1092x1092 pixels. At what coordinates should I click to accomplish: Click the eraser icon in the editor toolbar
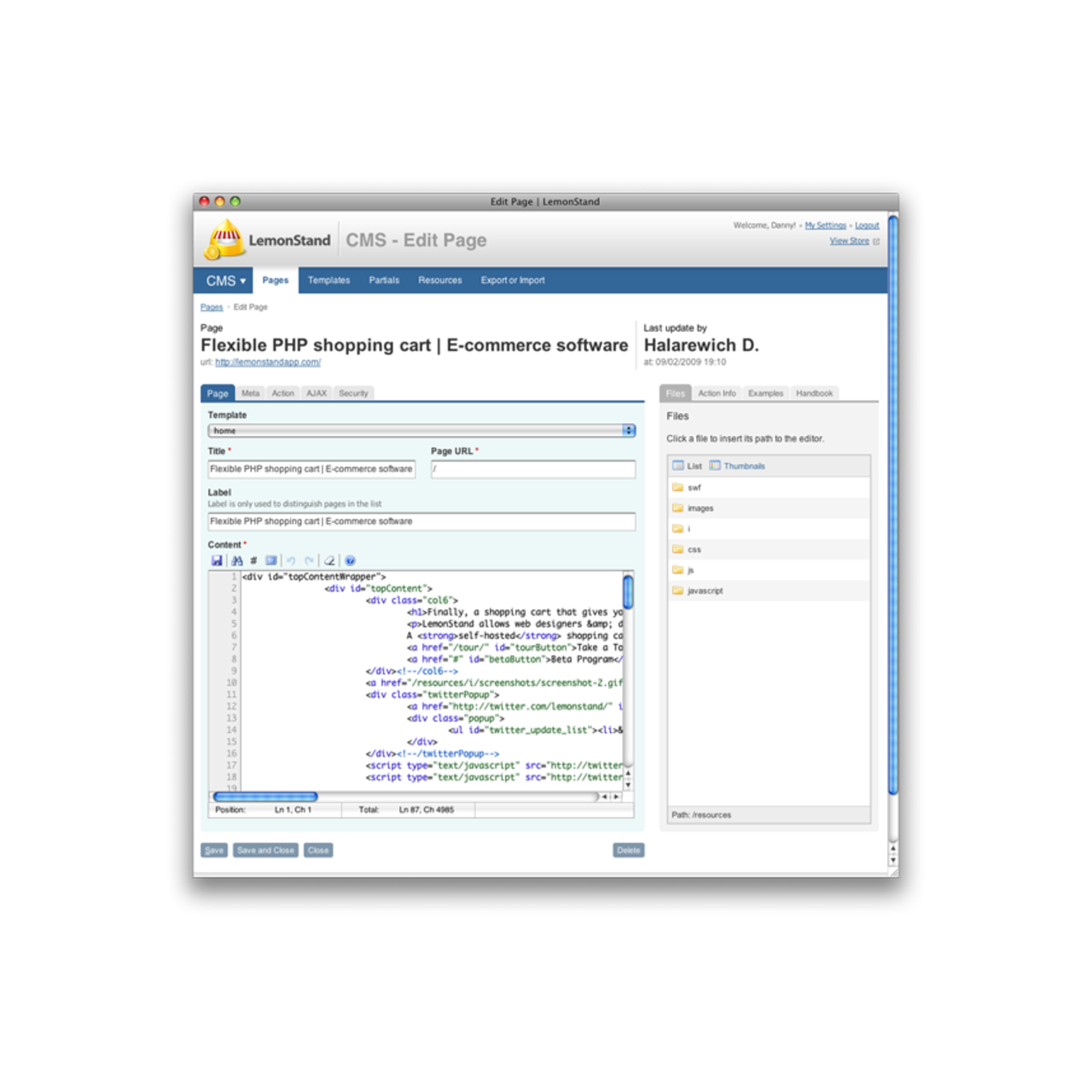329,561
